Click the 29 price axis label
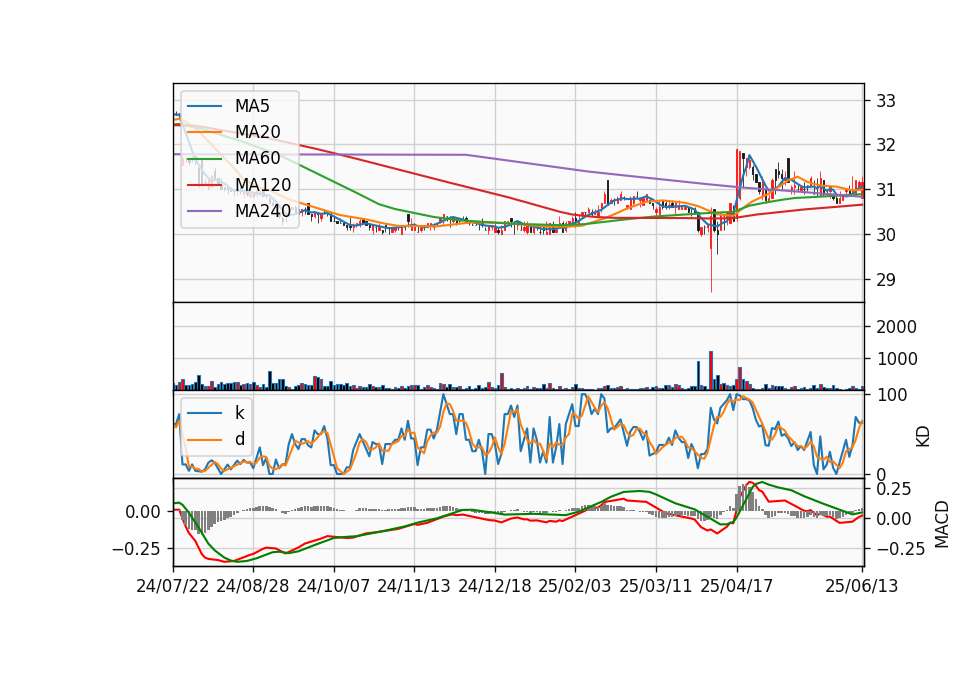The width and height of the screenshot is (960, 690). (886, 280)
